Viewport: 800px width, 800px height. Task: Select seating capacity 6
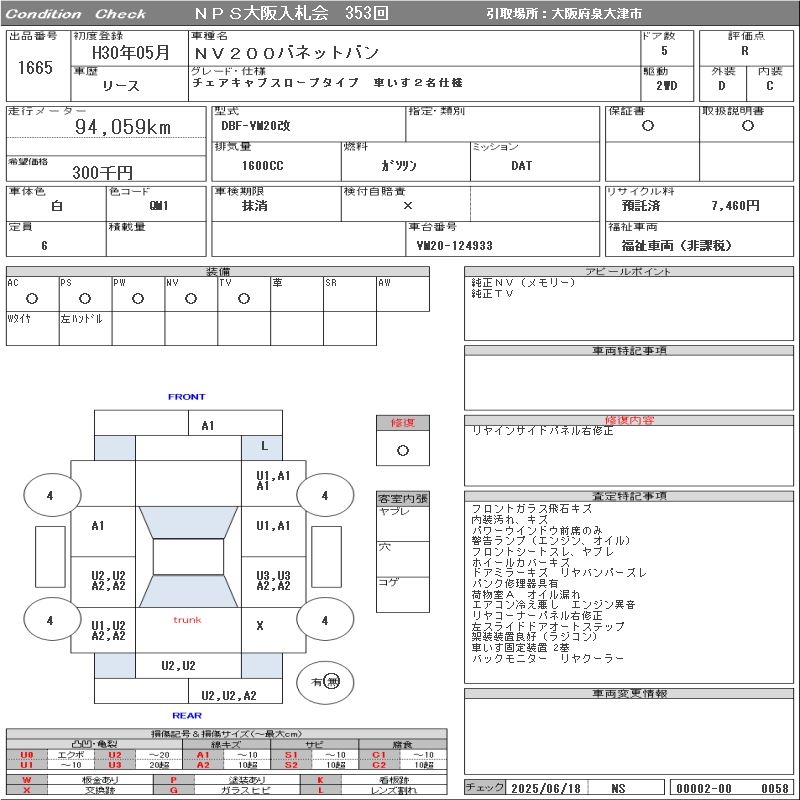[44, 245]
